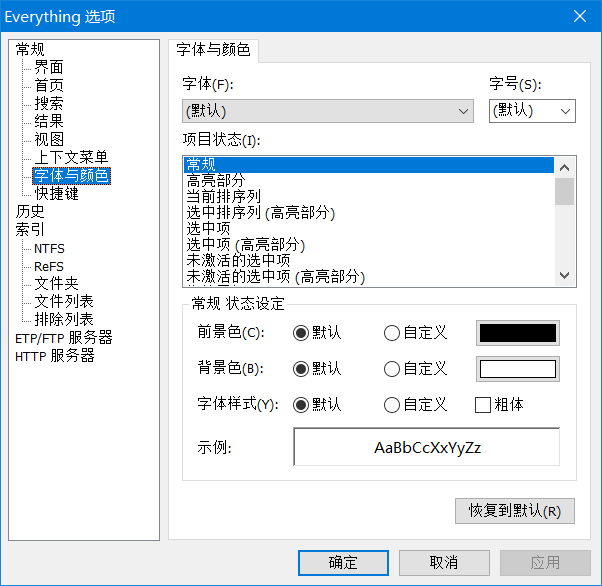Select 选中项 (高亮部分) list item
602x586 pixels.
coord(369,245)
